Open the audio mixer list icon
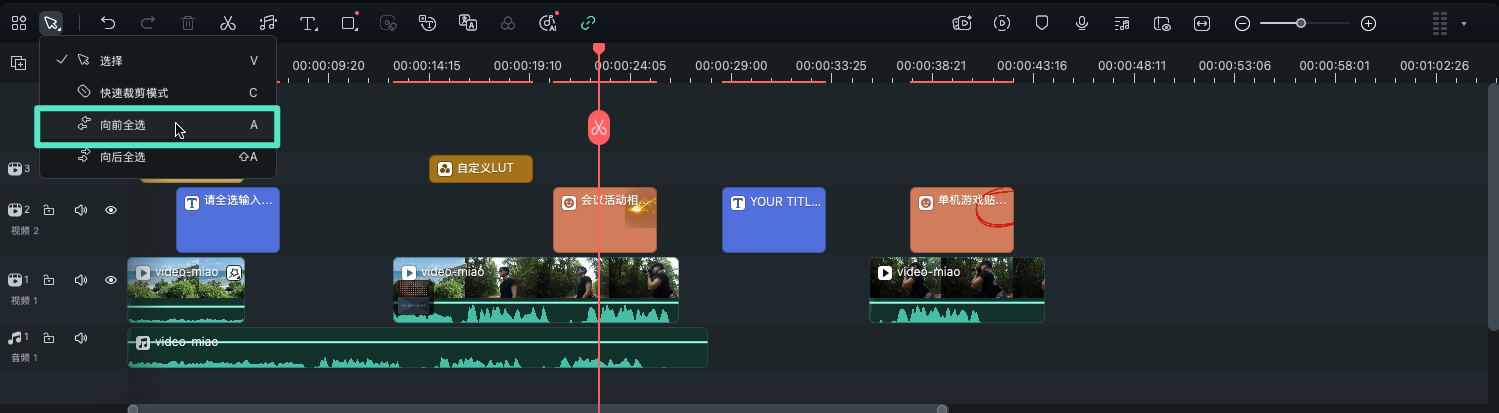The width and height of the screenshot is (1499, 413). pos(1122,23)
